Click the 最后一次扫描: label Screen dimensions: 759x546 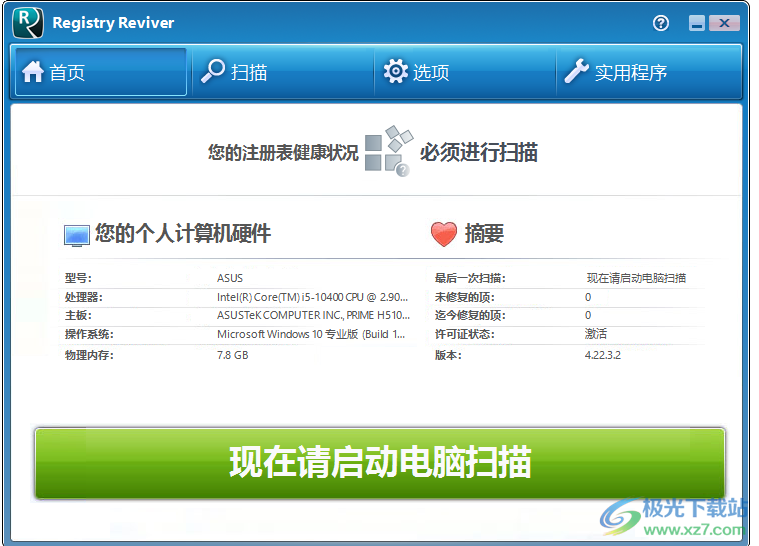[470, 278]
